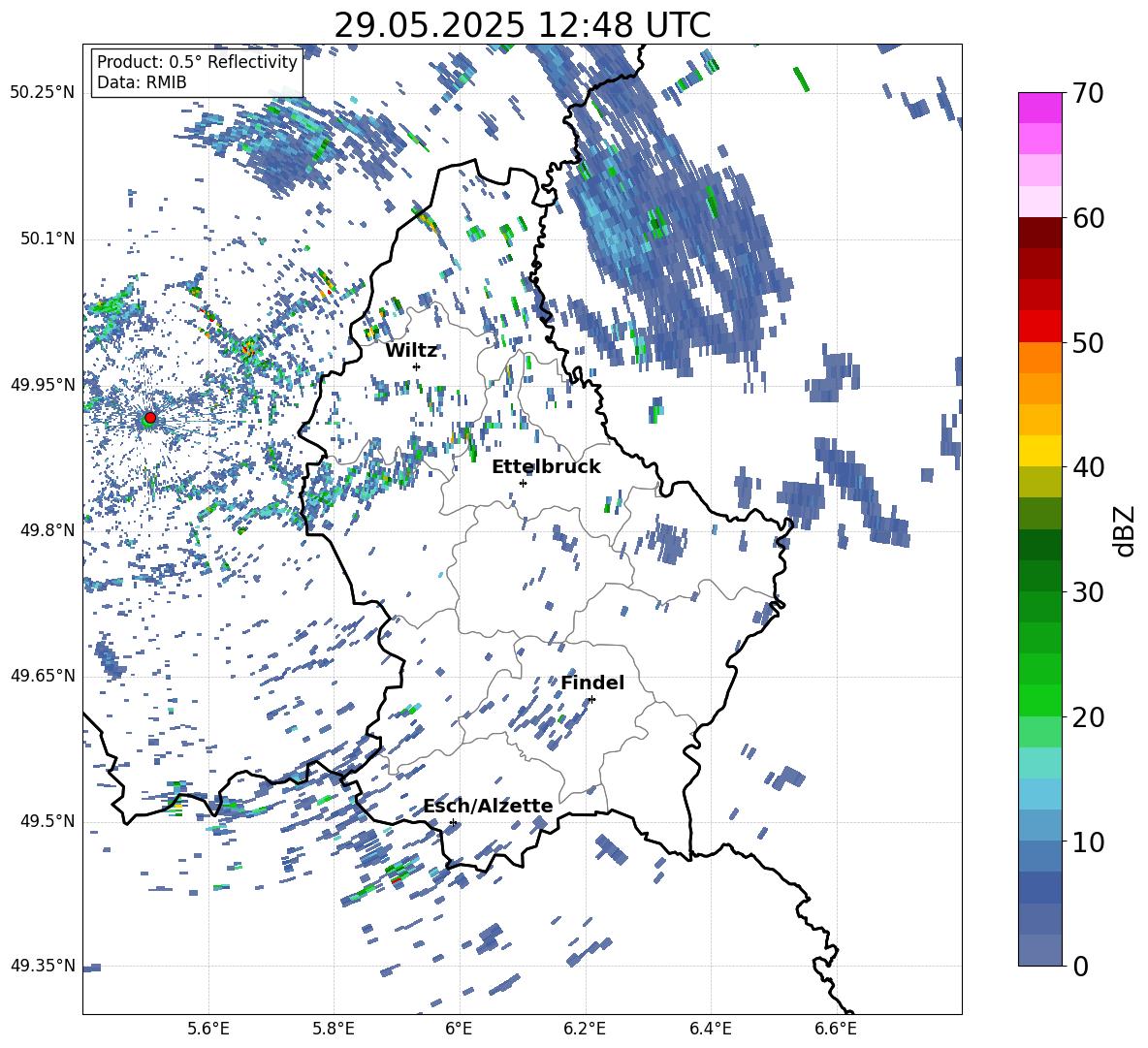The width and height of the screenshot is (1148, 1048).
Task: Click the 60 colorbar tick value
Action: coord(1088,218)
